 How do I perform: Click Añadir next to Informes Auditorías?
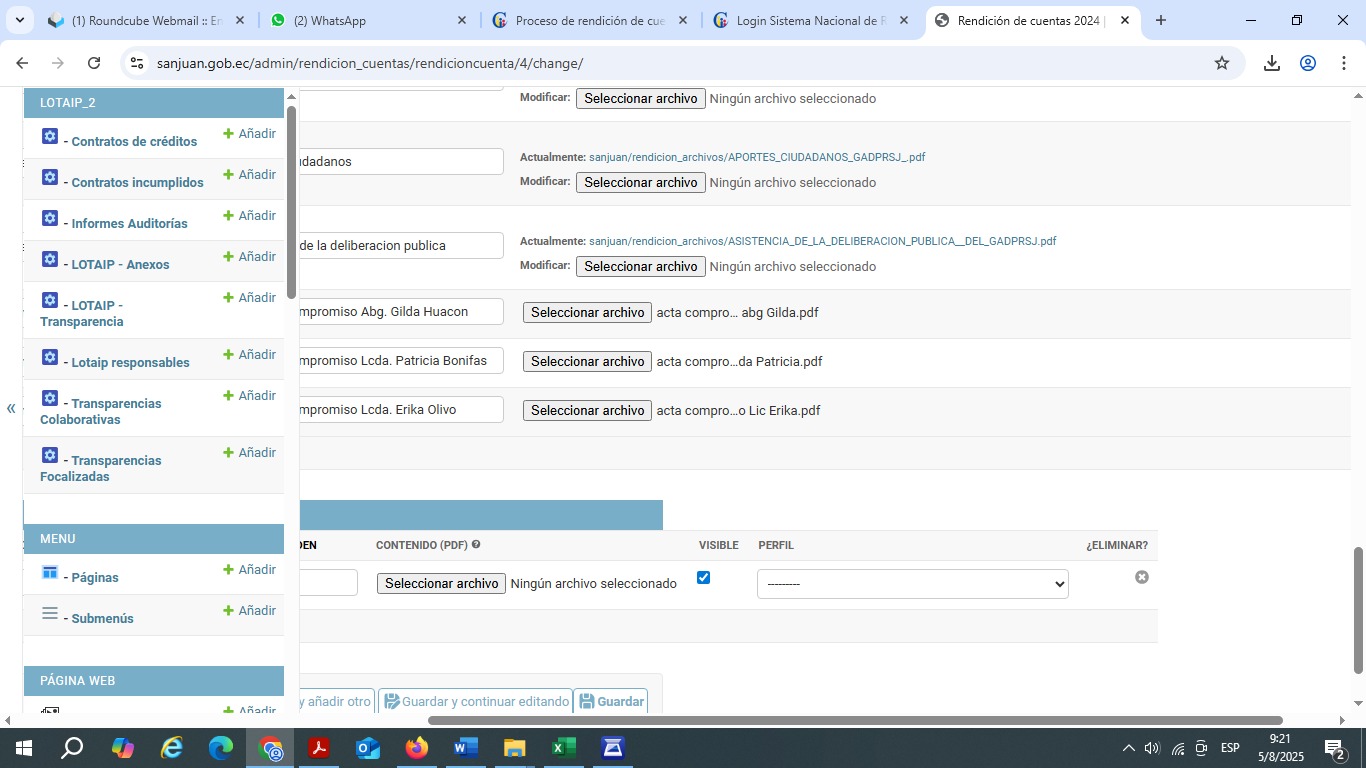pyautogui.click(x=249, y=215)
